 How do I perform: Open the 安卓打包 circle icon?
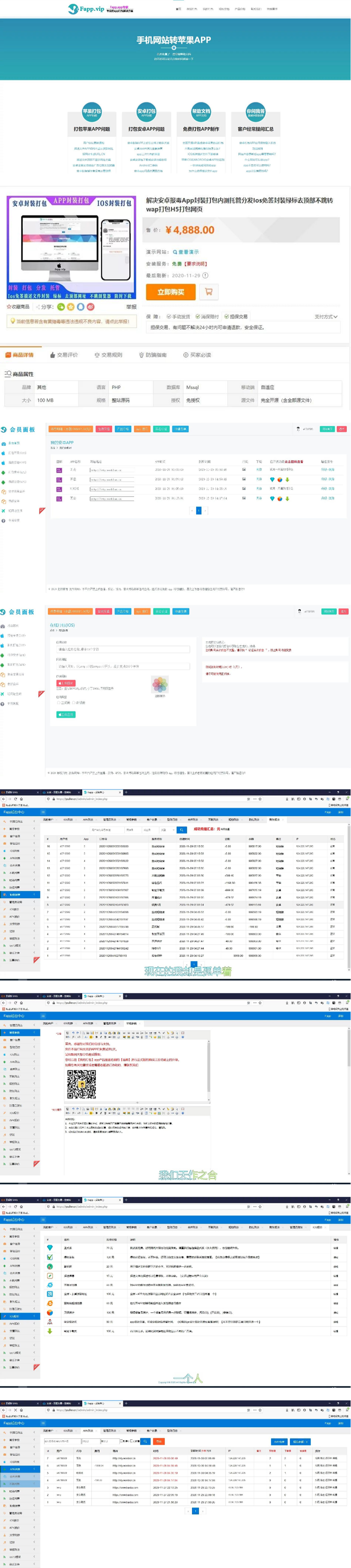coord(146,111)
